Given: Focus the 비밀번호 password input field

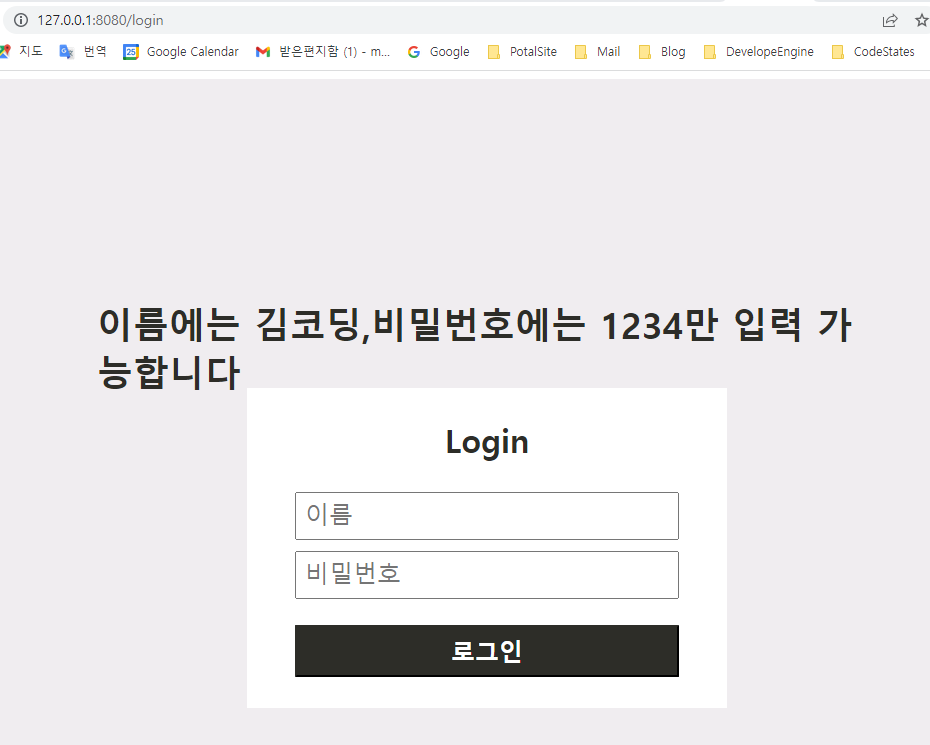Looking at the screenshot, I should 487,575.
